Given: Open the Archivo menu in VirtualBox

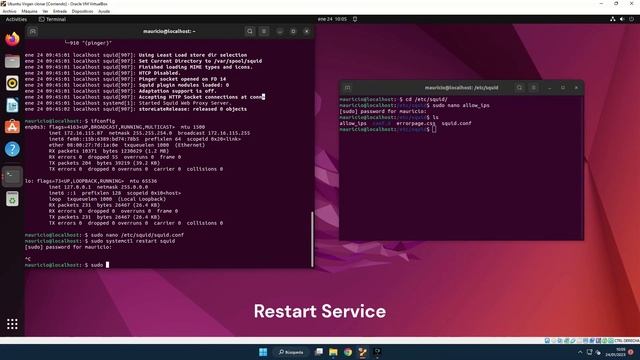Looking at the screenshot, I should pos(9,11).
